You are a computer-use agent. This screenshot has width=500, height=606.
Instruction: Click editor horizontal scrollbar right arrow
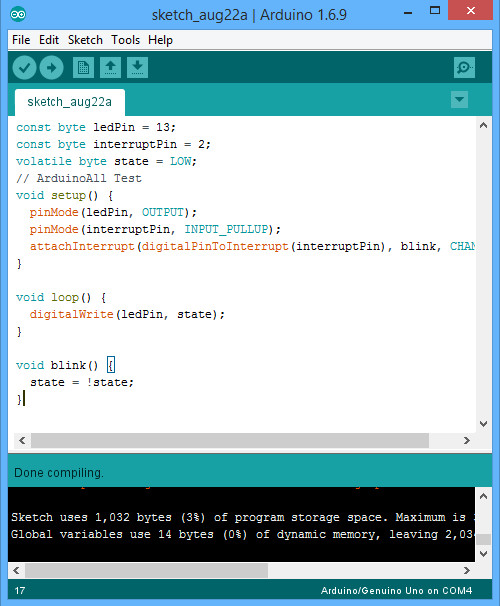467,441
